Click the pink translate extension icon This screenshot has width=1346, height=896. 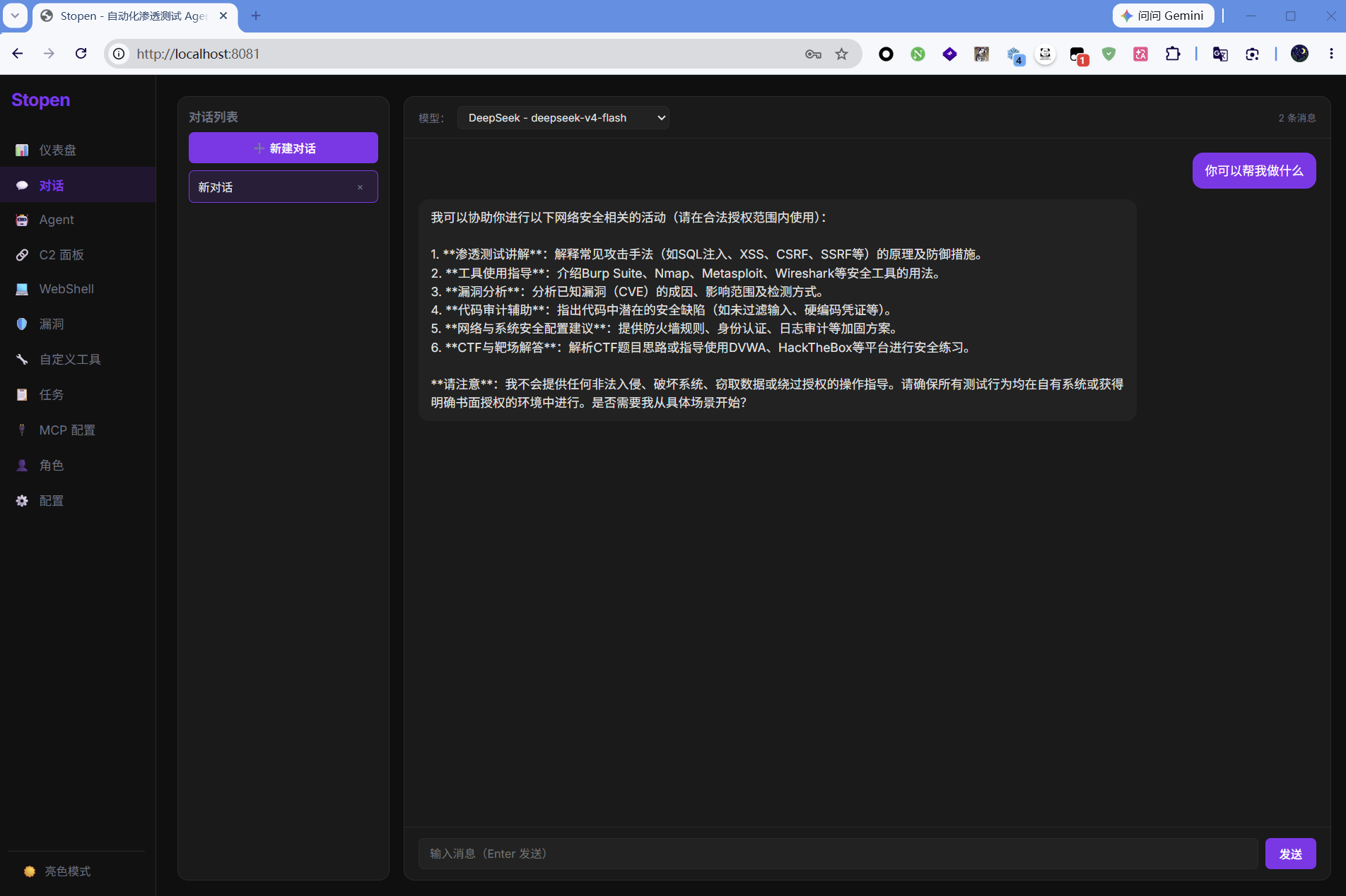click(1140, 54)
